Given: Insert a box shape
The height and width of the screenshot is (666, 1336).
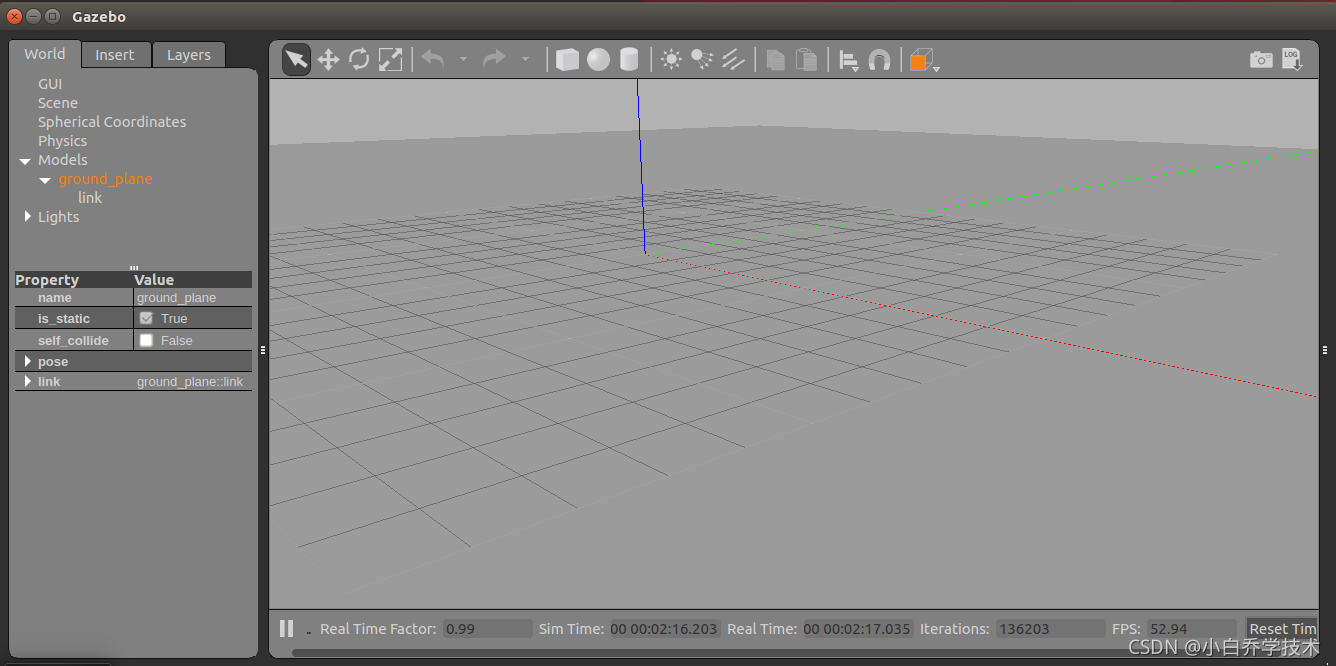Looking at the screenshot, I should coord(567,60).
